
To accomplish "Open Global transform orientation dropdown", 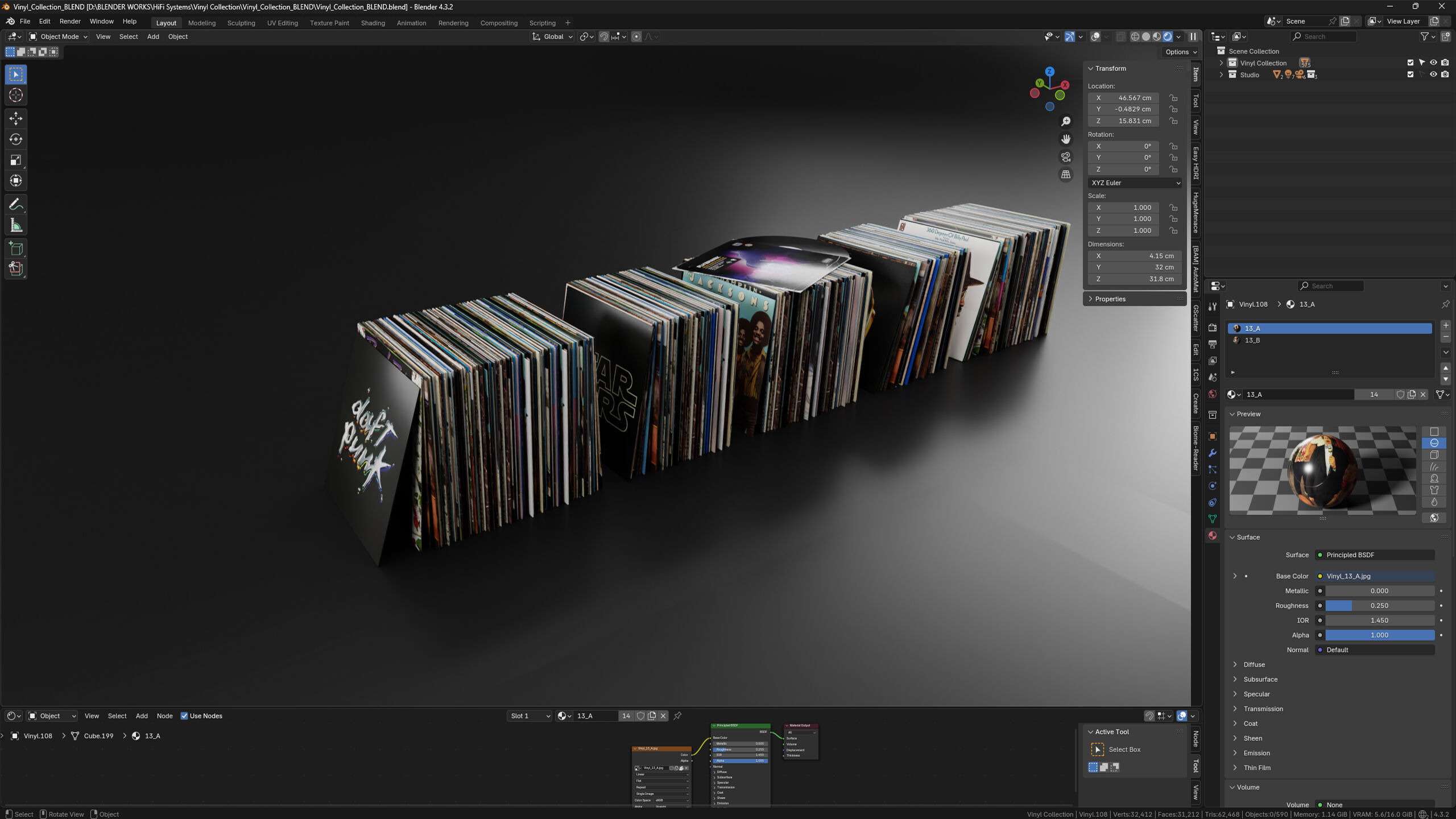I will [x=552, y=36].
